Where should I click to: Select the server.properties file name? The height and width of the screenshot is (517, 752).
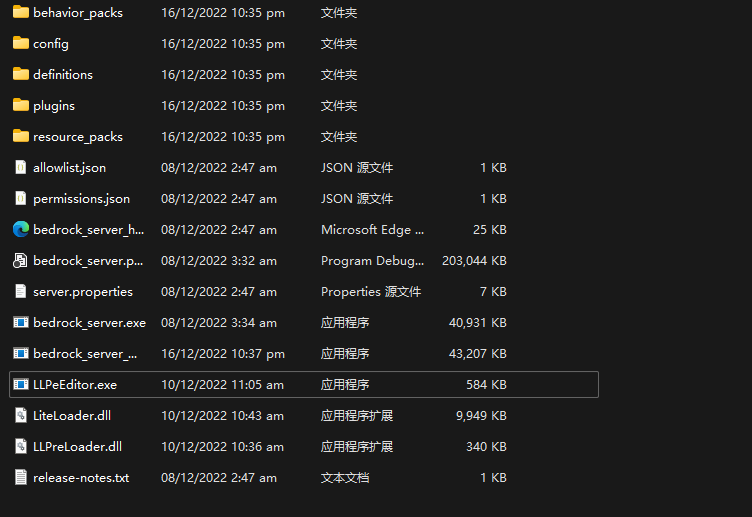coord(83,292)
